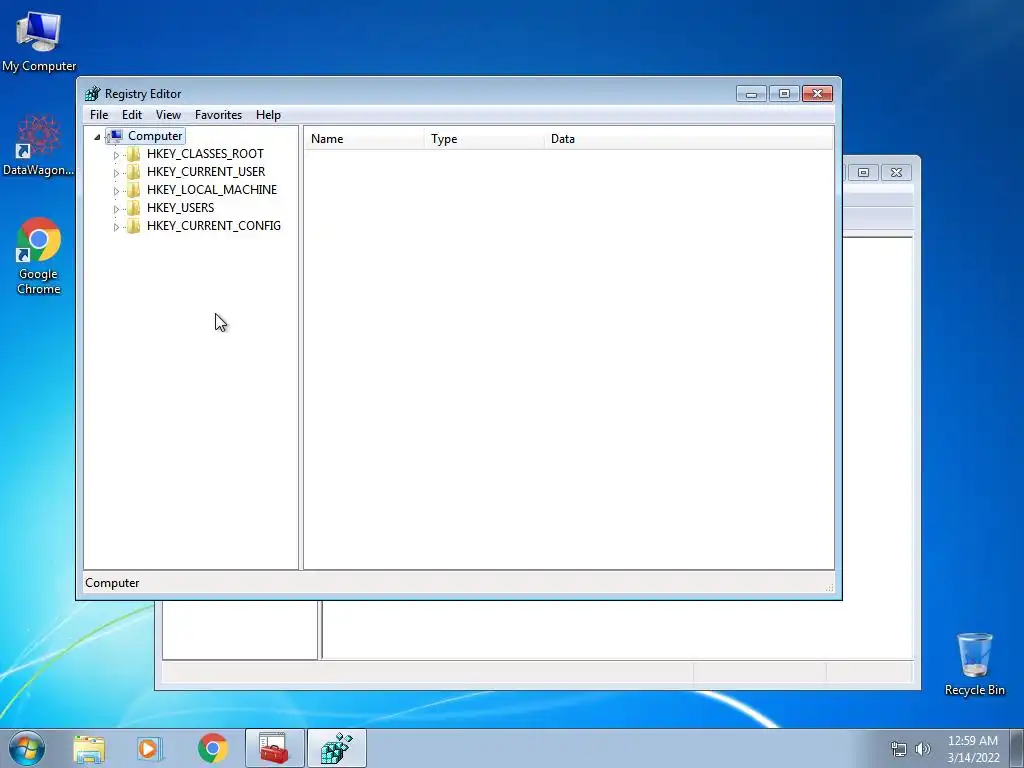Open the File menu in Registry Editor
The width and height of the screenshot is (1024, 768).
click(x=99, y=115)
